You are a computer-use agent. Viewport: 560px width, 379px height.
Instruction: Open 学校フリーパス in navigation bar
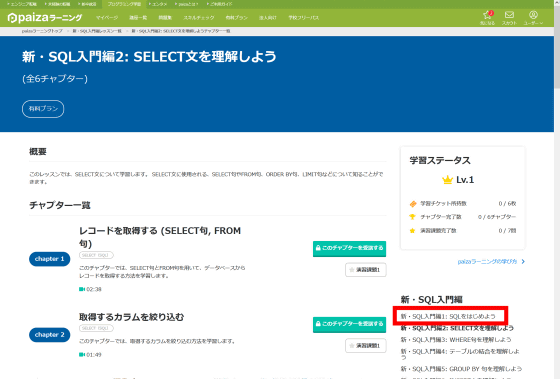[x=304, y=18]
